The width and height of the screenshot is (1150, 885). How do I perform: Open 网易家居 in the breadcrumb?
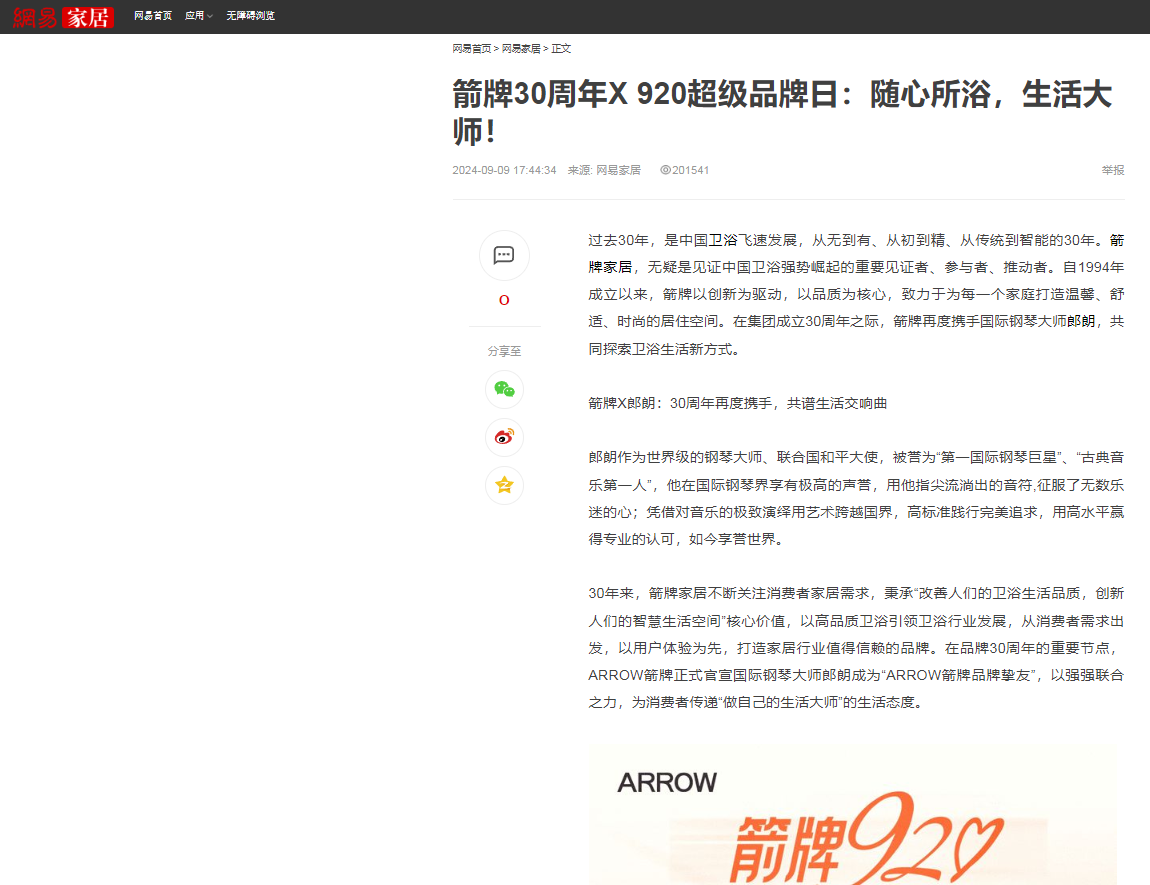[x=520, y=48]
